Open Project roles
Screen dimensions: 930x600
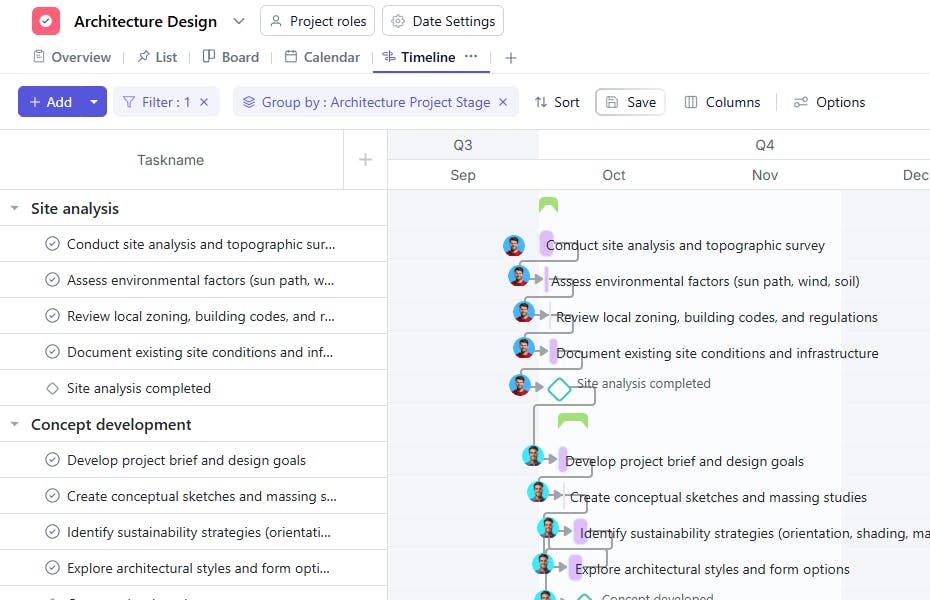tap(317, 21)
